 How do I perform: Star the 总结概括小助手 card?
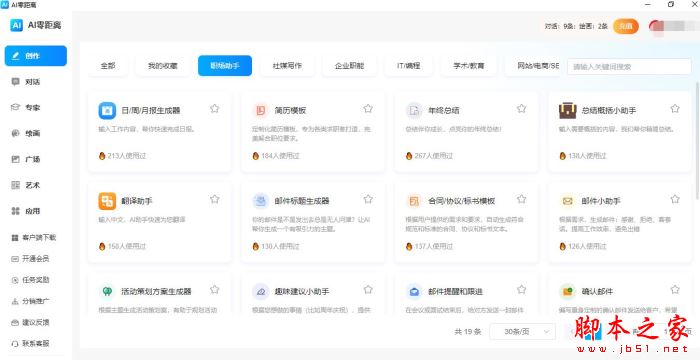click(x=675, y=109)
